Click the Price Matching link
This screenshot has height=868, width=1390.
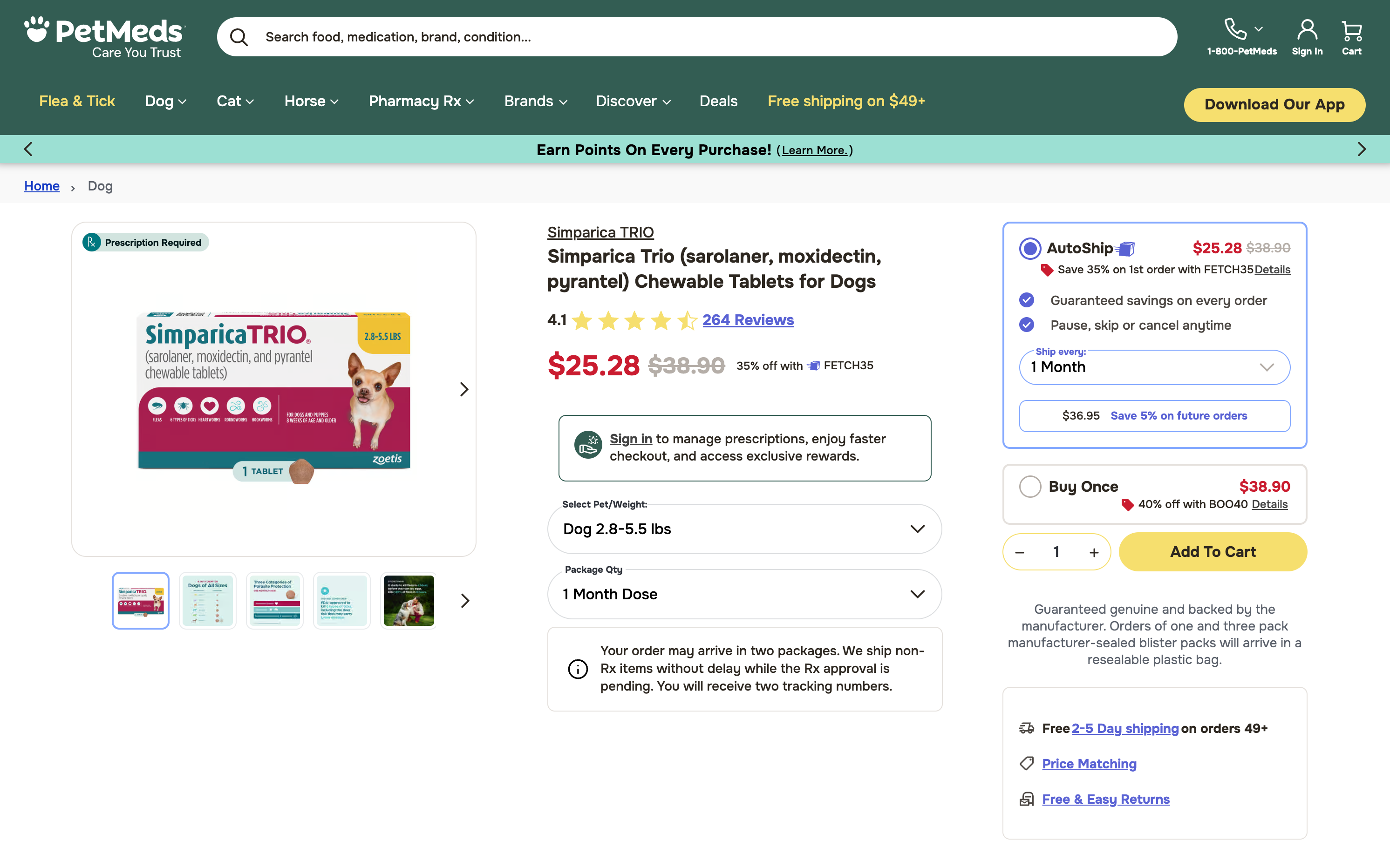click(1089, 764)
